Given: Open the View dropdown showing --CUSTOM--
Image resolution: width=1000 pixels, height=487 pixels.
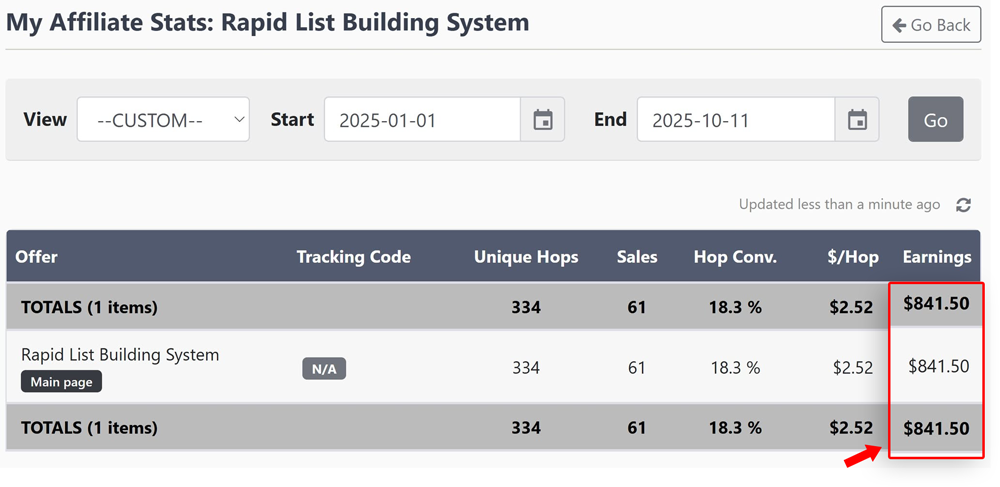Looking at the screenshot, I should [163, 120].
